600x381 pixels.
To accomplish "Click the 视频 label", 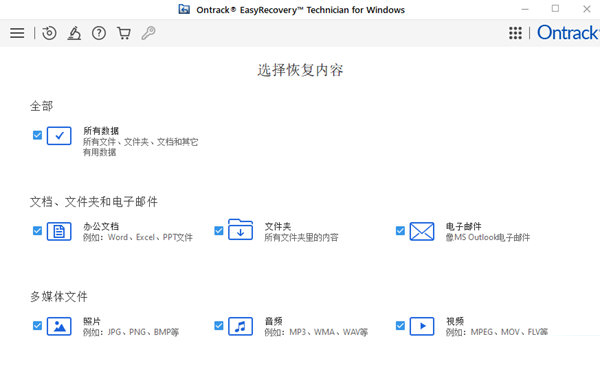I will point(455,321).
